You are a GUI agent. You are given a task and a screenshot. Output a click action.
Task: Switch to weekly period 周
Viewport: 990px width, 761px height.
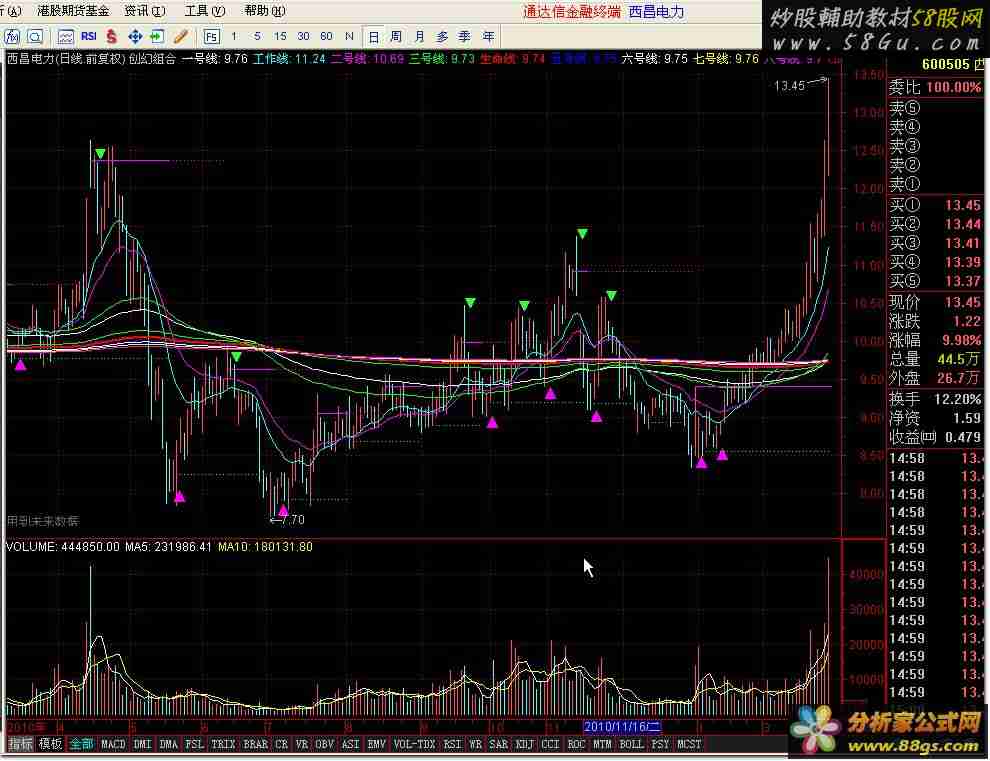396,36
